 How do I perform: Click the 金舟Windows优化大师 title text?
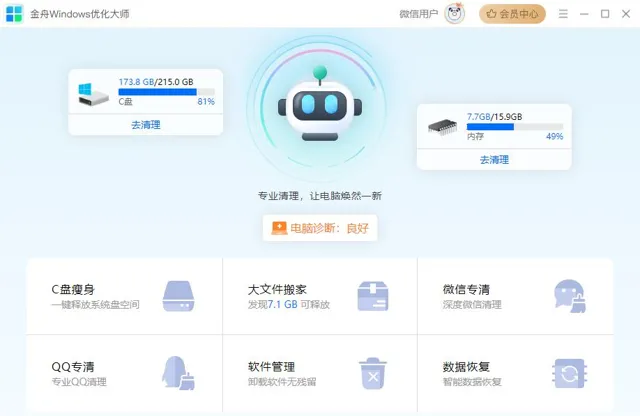point(80,14)
